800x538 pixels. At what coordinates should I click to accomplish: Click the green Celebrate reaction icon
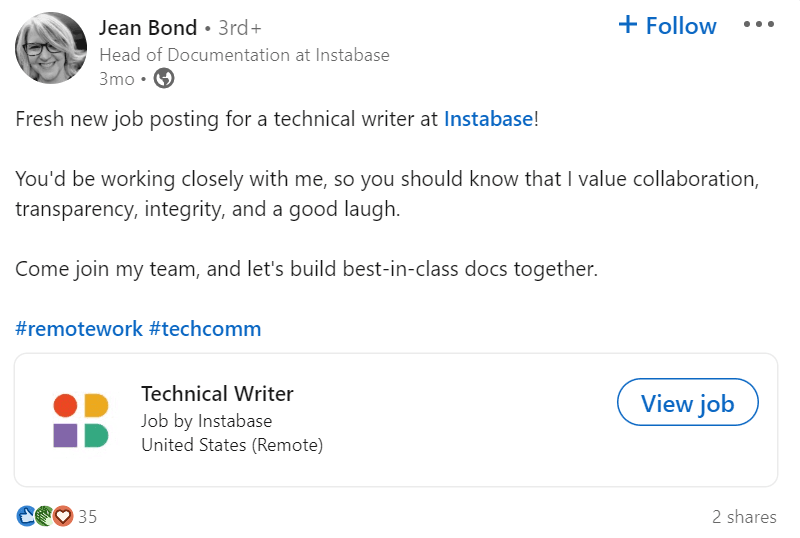point(44,516)
